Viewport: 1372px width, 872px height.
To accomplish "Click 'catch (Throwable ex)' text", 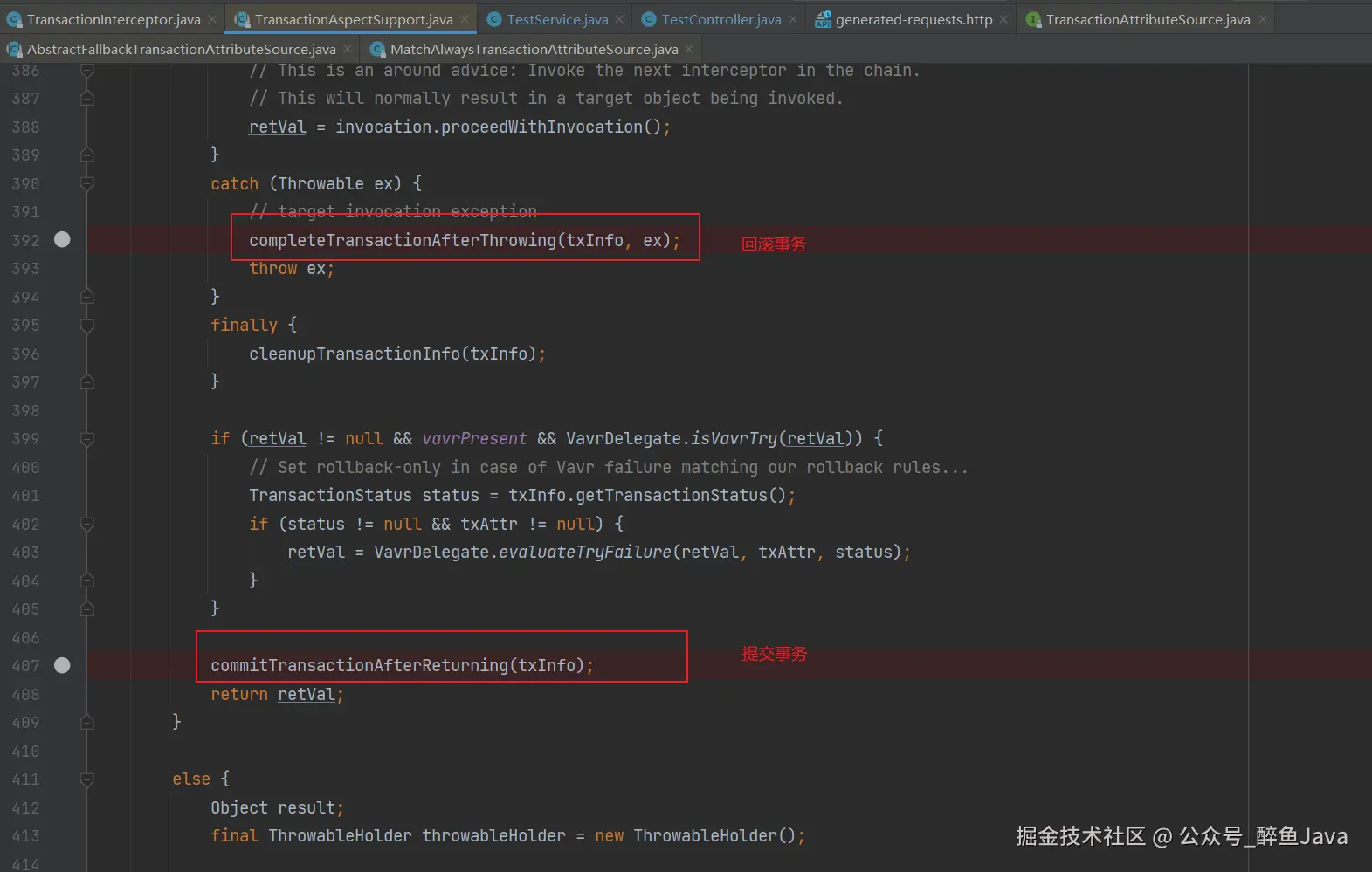I will coord(306,183).
